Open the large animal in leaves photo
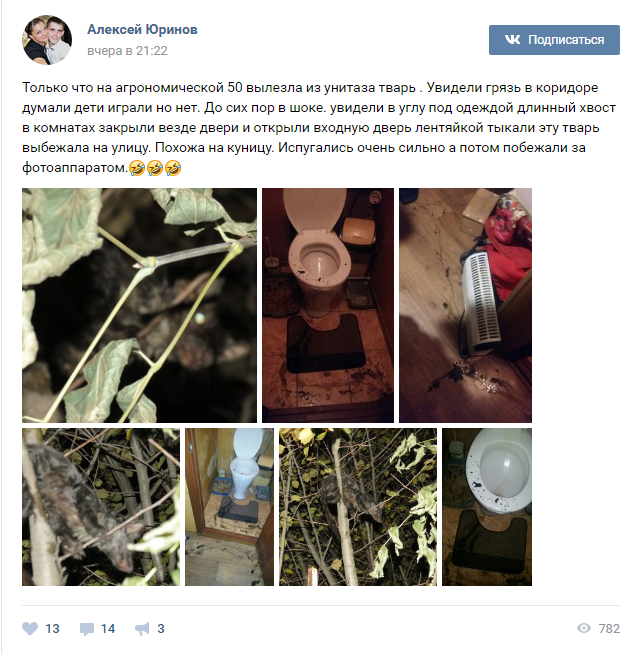635x654 pixels. click(139, 305)
